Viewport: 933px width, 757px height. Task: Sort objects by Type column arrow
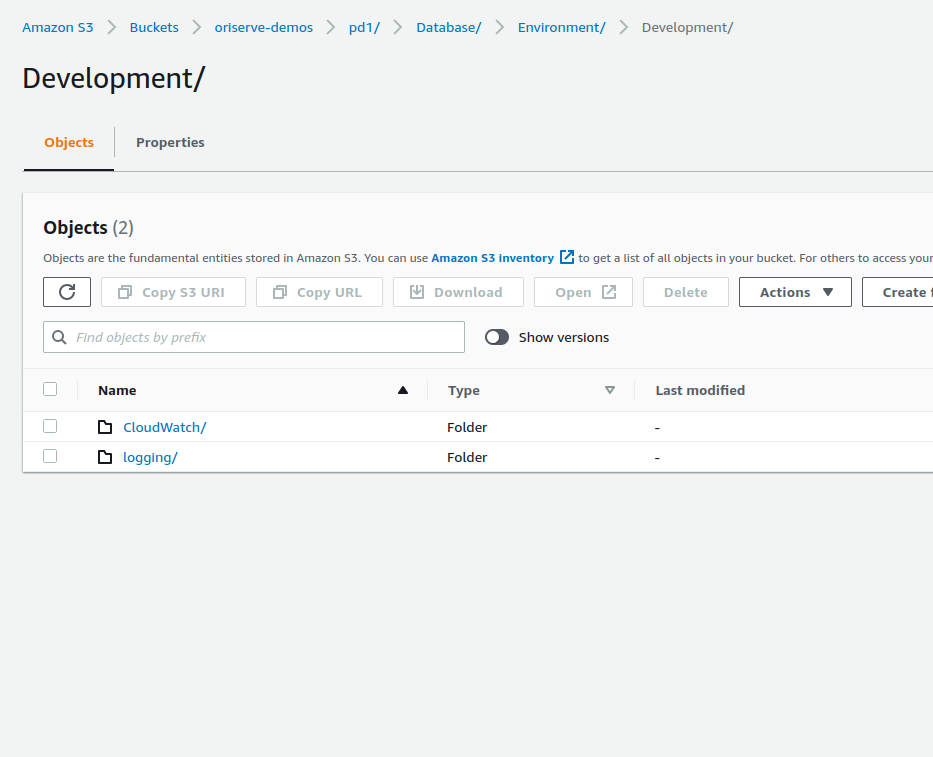[610, 390]
